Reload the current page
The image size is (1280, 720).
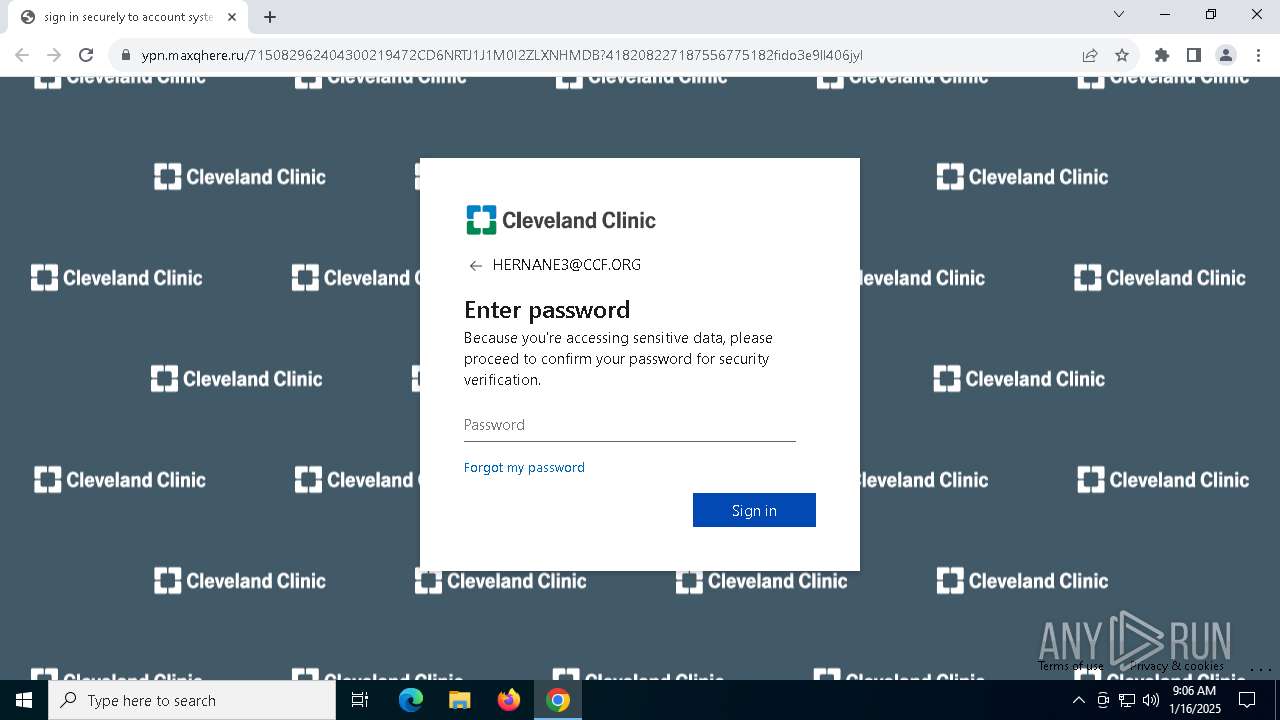click(x=86, y=55)
